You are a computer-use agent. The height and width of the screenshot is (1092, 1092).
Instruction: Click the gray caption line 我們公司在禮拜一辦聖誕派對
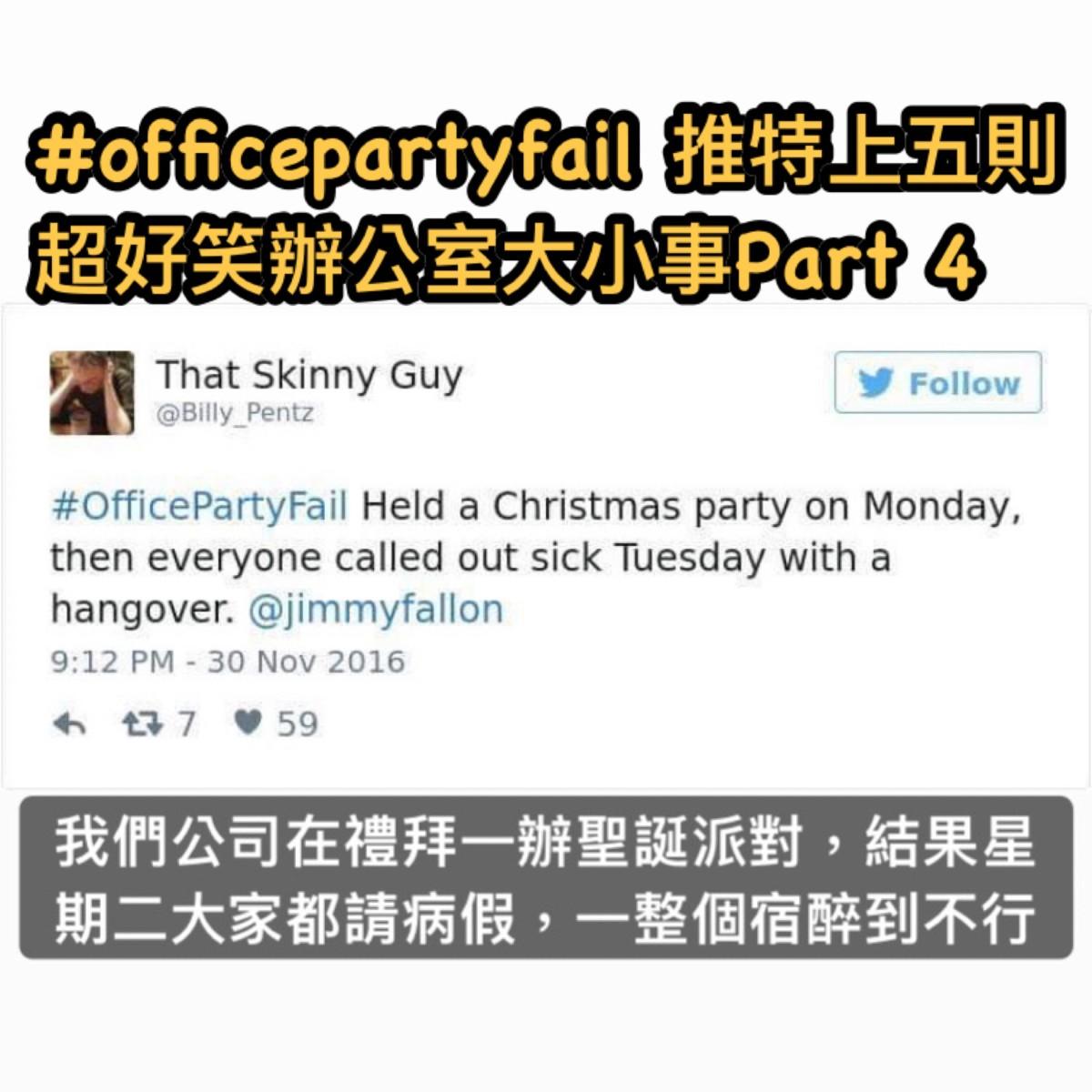[428, 843]
